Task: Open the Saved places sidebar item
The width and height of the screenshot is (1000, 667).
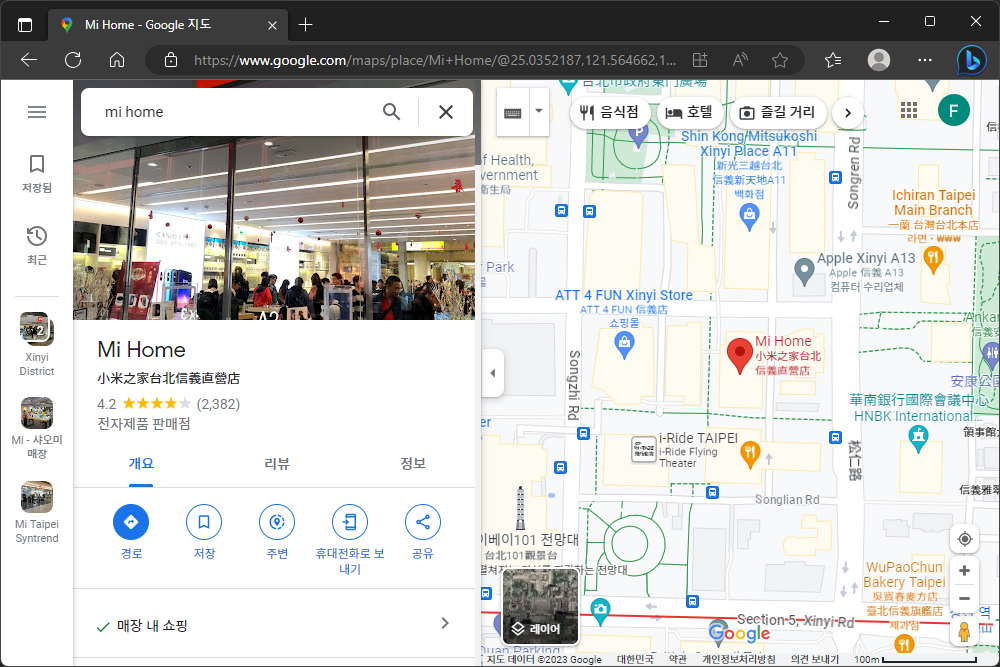Action: (x=37, y=173)
